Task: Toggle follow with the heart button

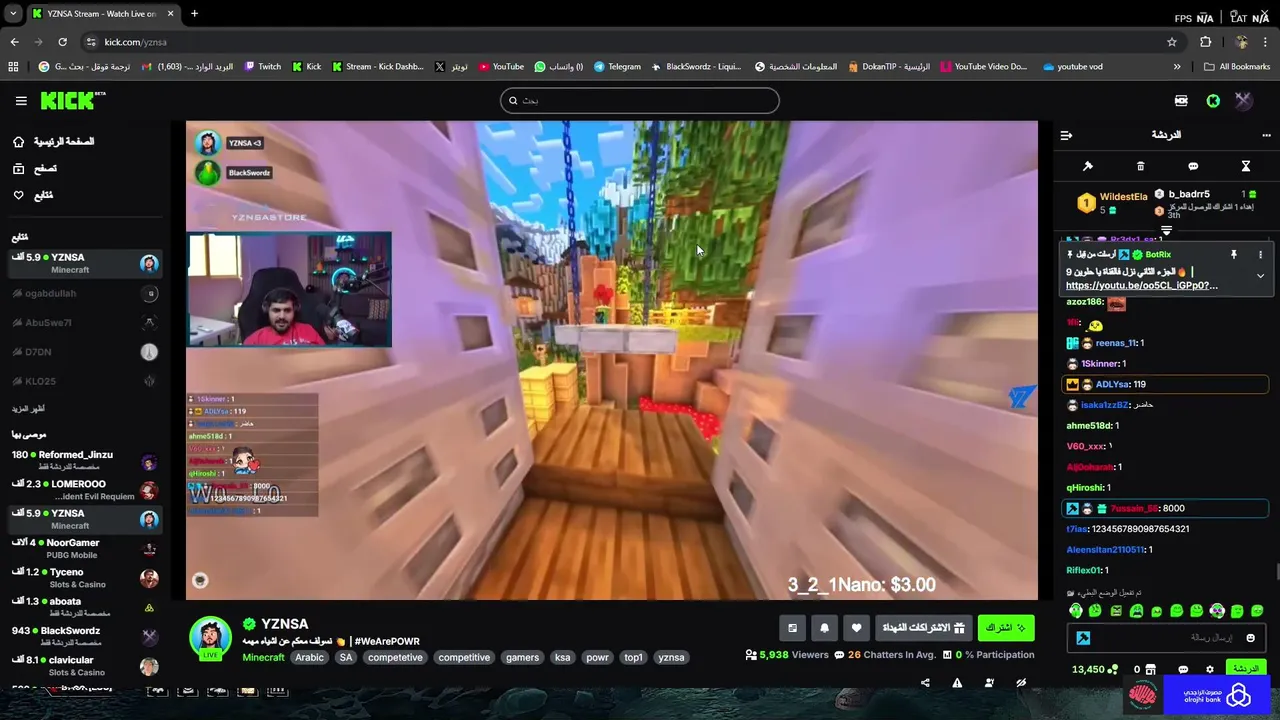Action: [856, 628]
